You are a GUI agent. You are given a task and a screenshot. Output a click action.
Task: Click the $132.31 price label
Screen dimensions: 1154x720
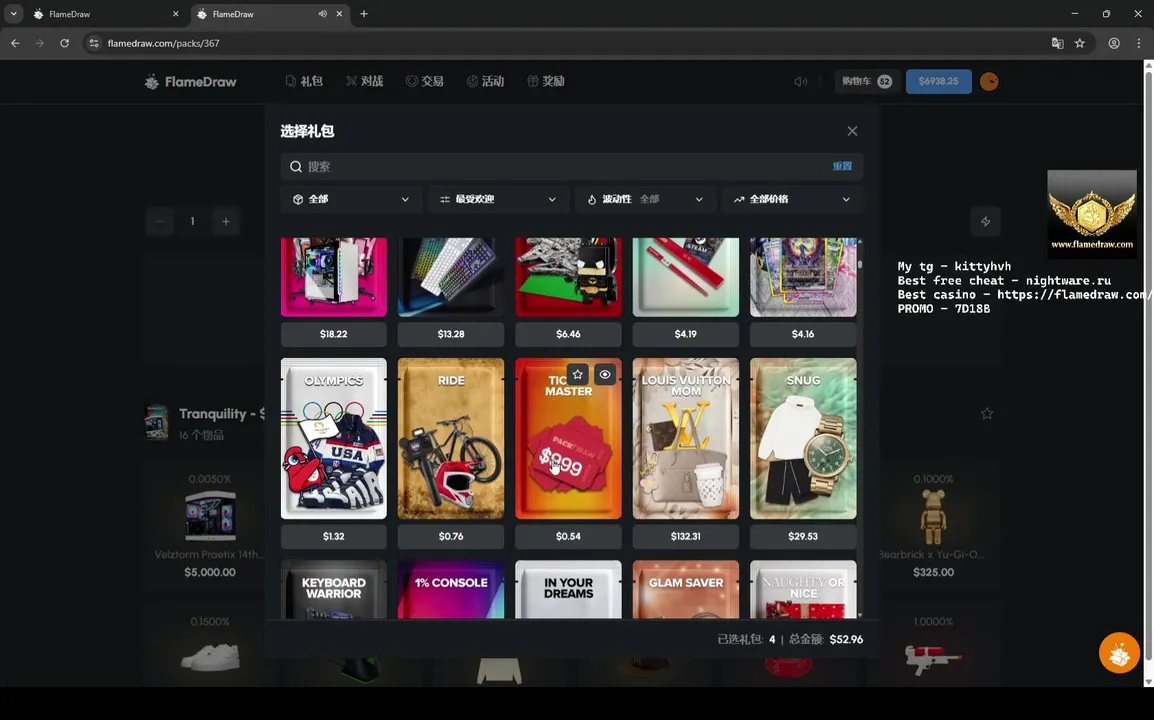pos(686,537)
